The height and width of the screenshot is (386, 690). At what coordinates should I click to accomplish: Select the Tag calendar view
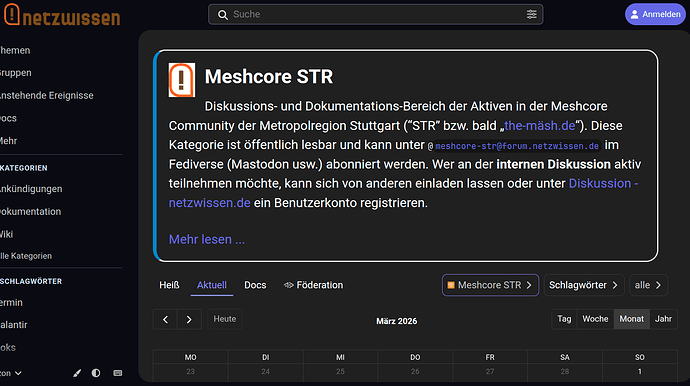564,319
